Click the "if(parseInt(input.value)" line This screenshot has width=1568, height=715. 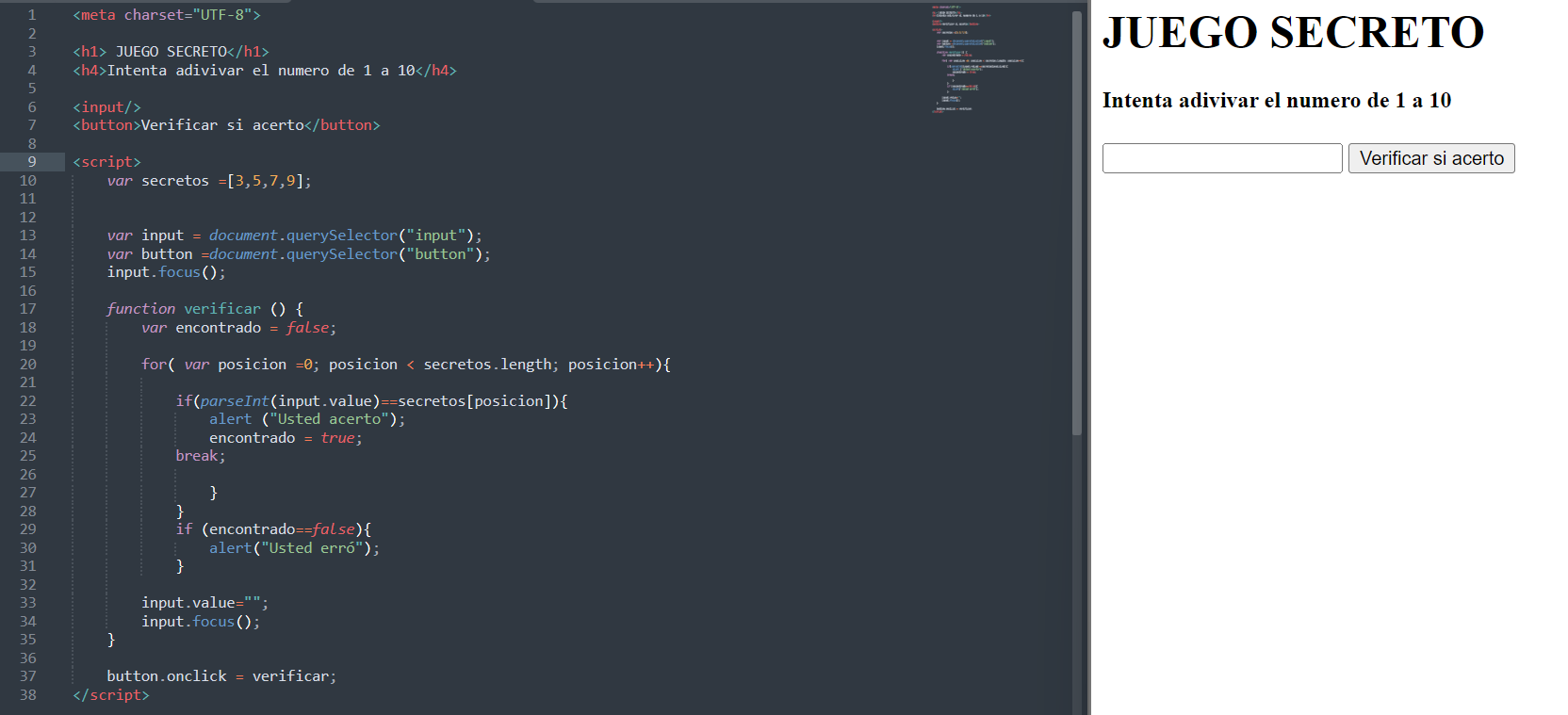(x=372, y=401)
